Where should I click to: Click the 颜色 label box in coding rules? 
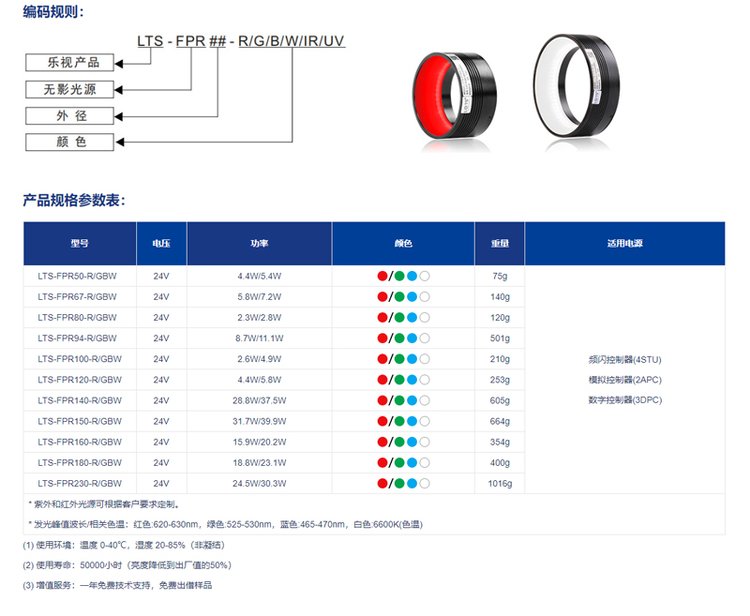tap(69, 142)
